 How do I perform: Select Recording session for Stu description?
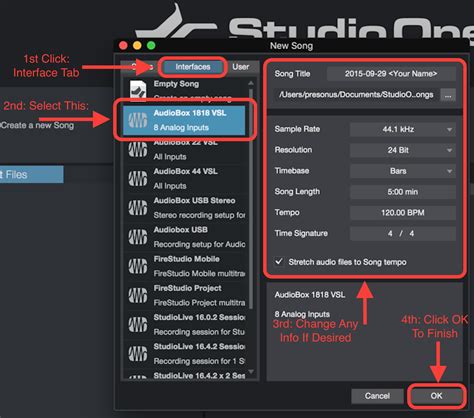click(199, 332)
